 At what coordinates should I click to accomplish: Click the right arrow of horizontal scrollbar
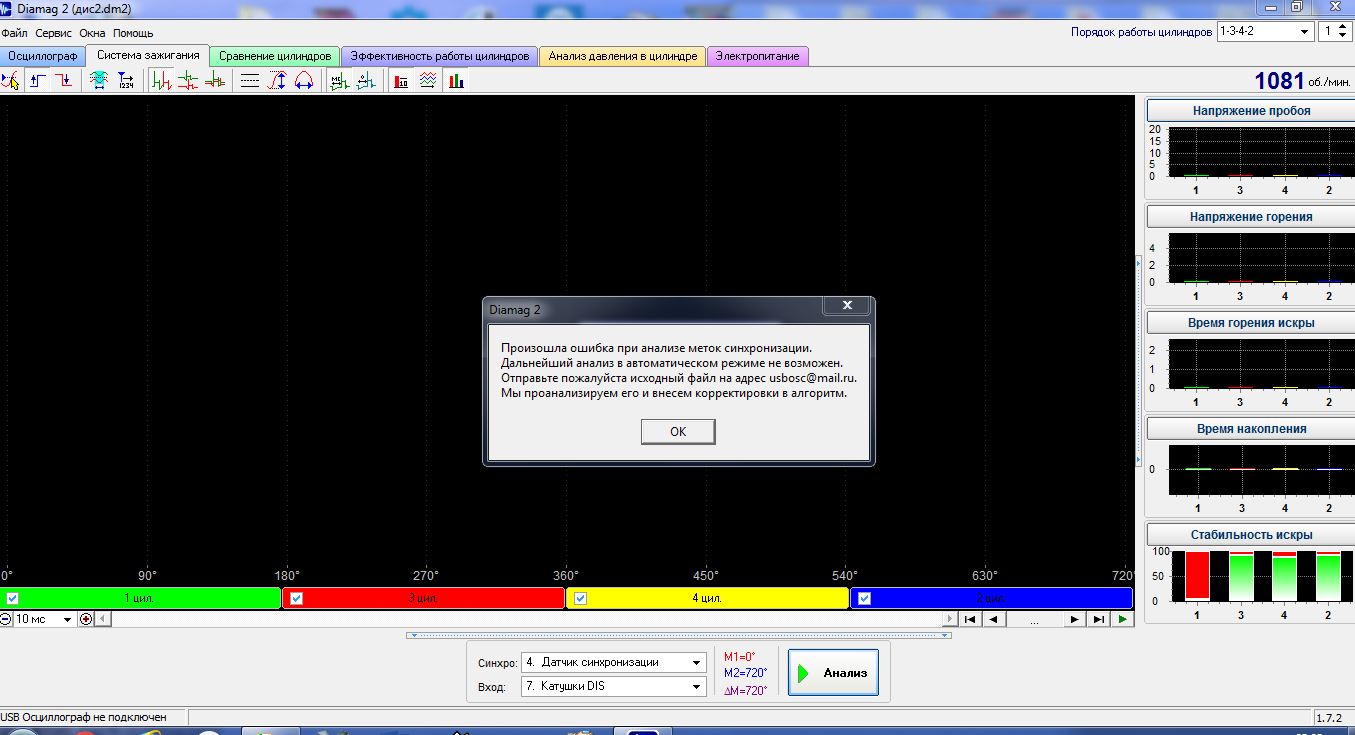[949, 619]
